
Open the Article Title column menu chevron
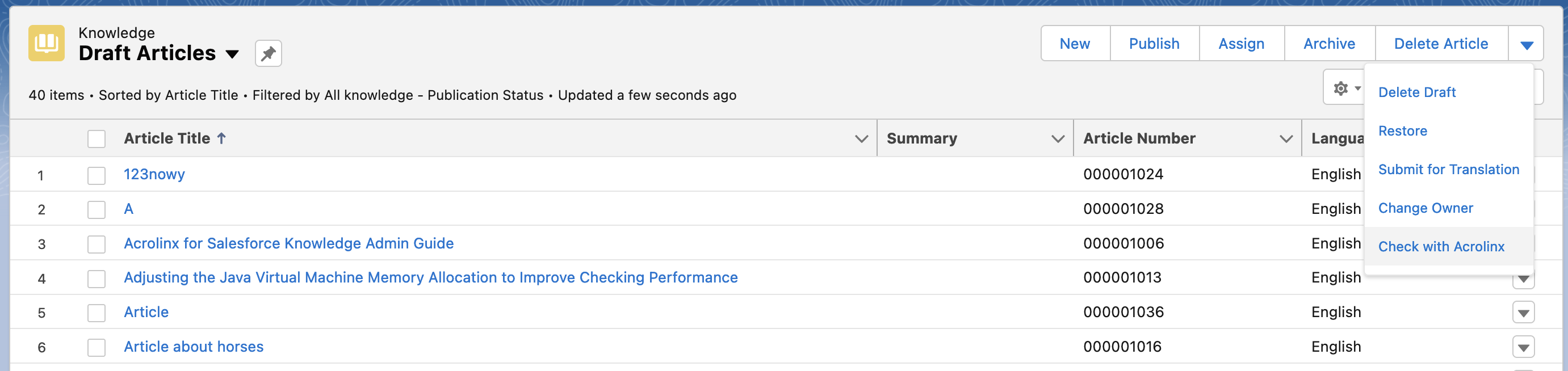click(861, 138)
